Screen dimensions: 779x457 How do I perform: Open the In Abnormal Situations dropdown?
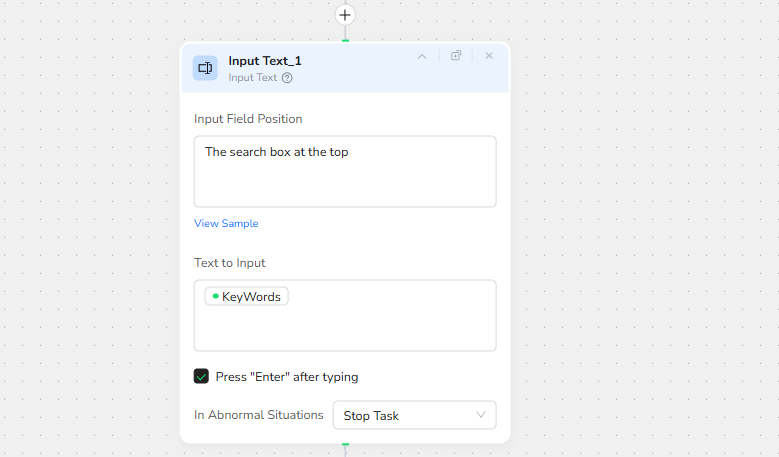tap(414, 415)
